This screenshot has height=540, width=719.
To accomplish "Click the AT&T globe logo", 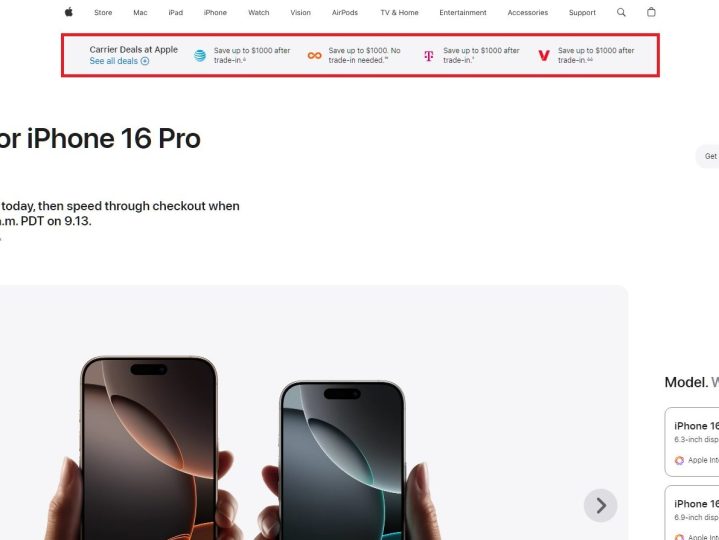I will (x=200, y=55).
